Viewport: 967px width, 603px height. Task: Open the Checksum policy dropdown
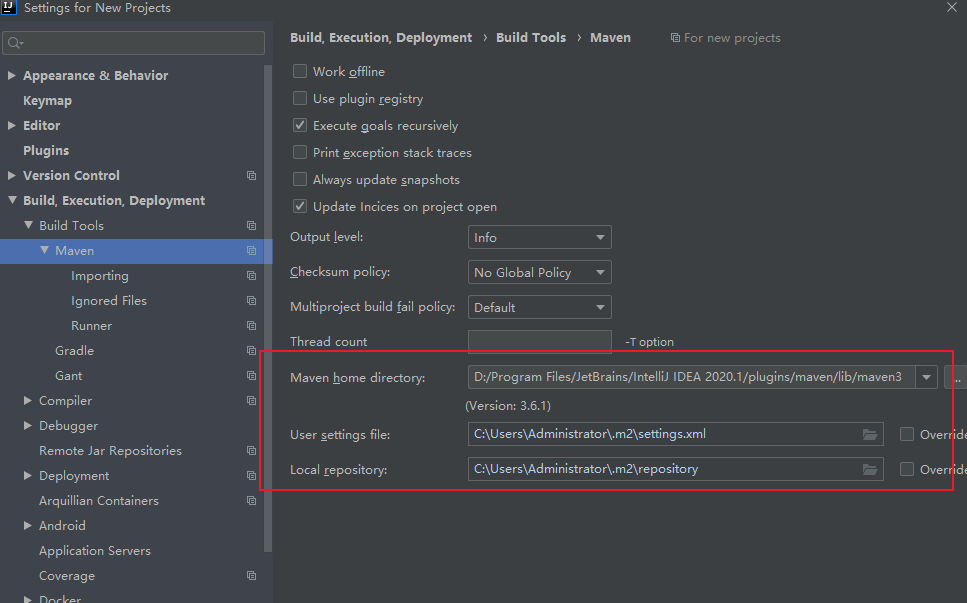click(539, 273)
